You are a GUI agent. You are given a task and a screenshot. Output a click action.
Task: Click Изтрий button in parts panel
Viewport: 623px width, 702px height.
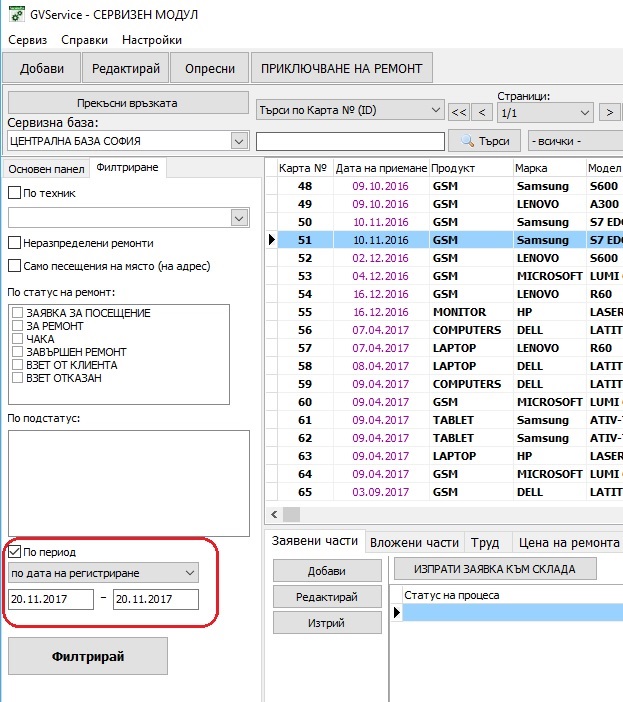(327, 623)
